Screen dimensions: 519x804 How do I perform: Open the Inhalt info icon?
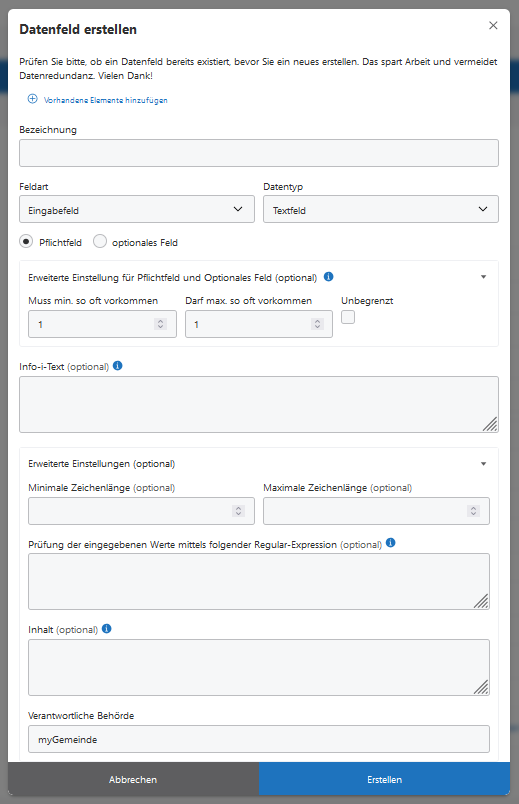click(107, 629)
